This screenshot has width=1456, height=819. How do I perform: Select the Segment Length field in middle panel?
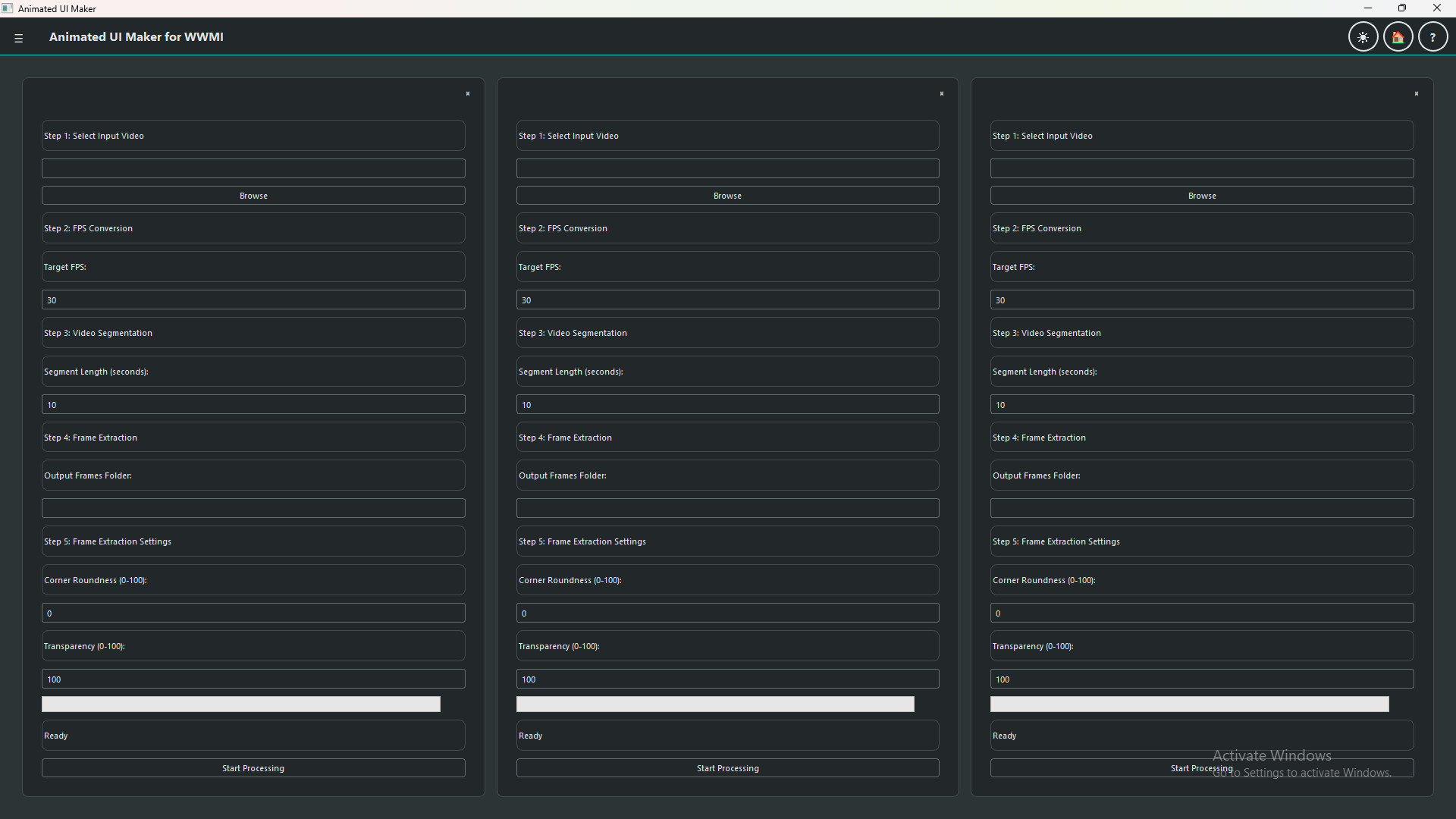coord(727,403)
